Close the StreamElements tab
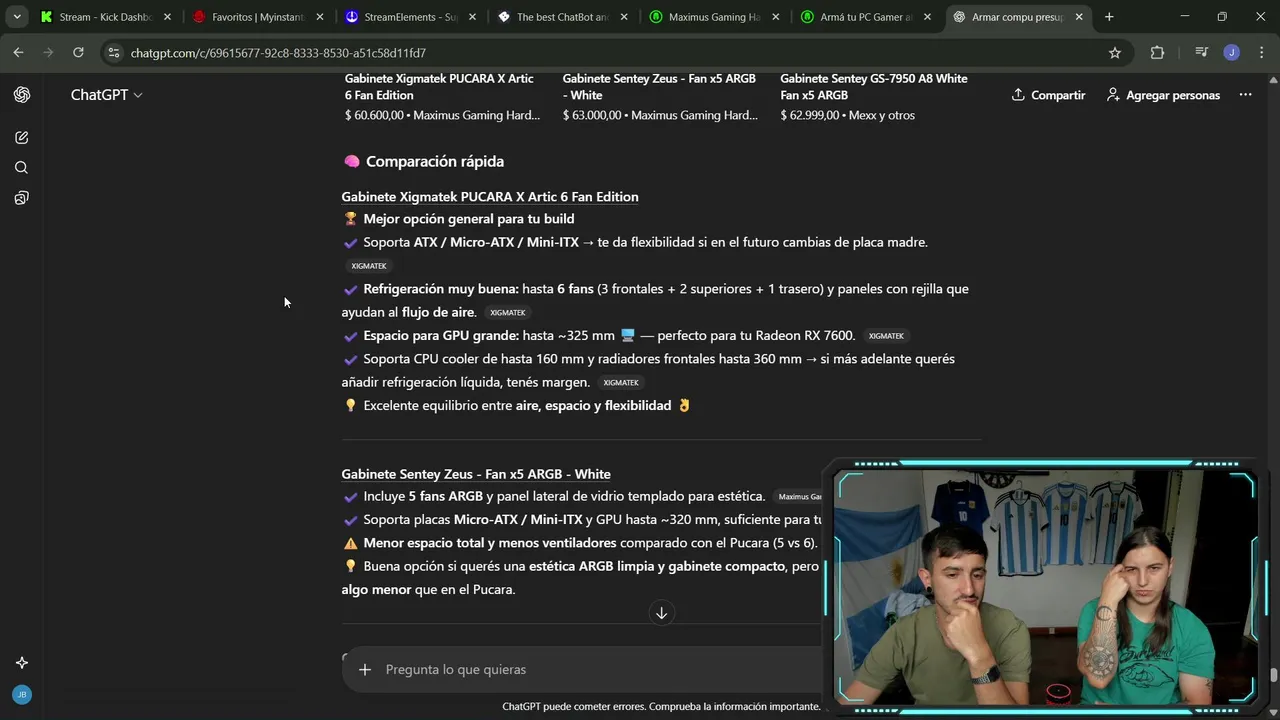This screenshot has width=1280, height=720. 471,17
